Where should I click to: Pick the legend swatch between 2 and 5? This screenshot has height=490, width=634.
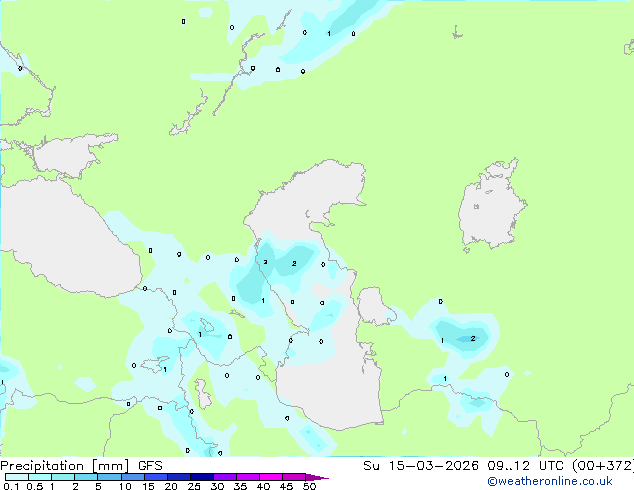[x=86, y=477]
